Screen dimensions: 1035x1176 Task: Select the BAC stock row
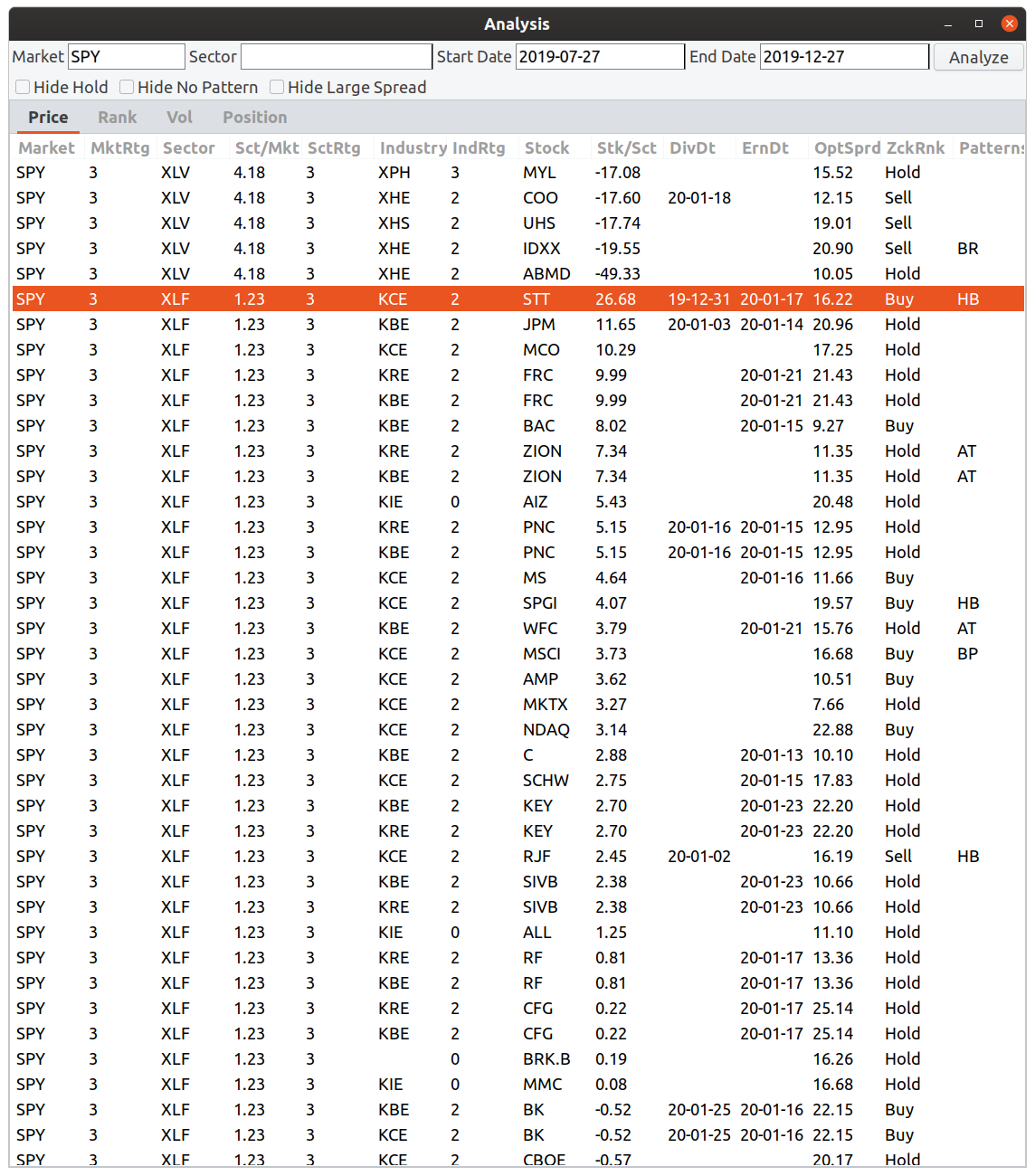(518, 425)
